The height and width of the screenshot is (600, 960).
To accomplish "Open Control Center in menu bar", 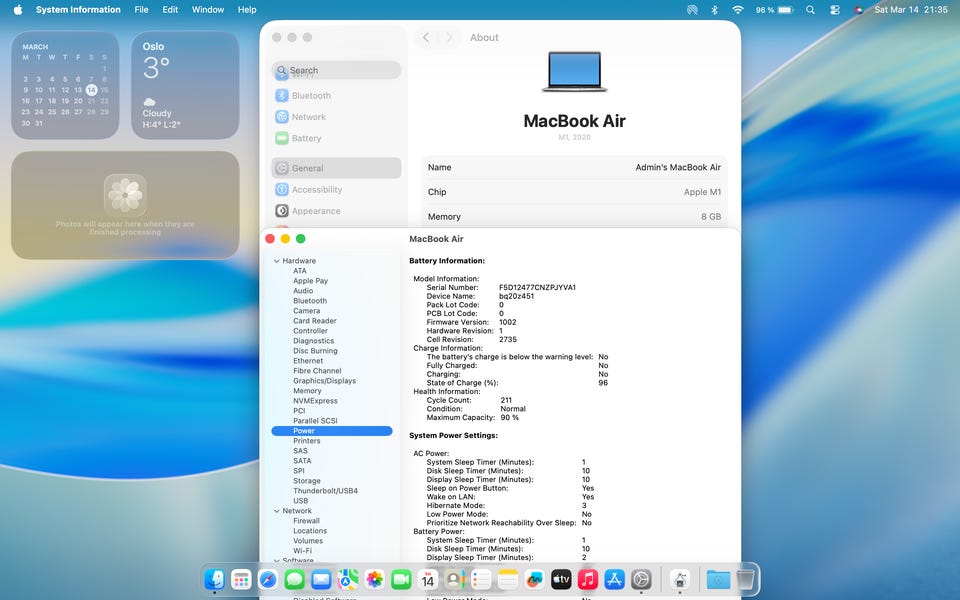I will [x=834, y=10].
